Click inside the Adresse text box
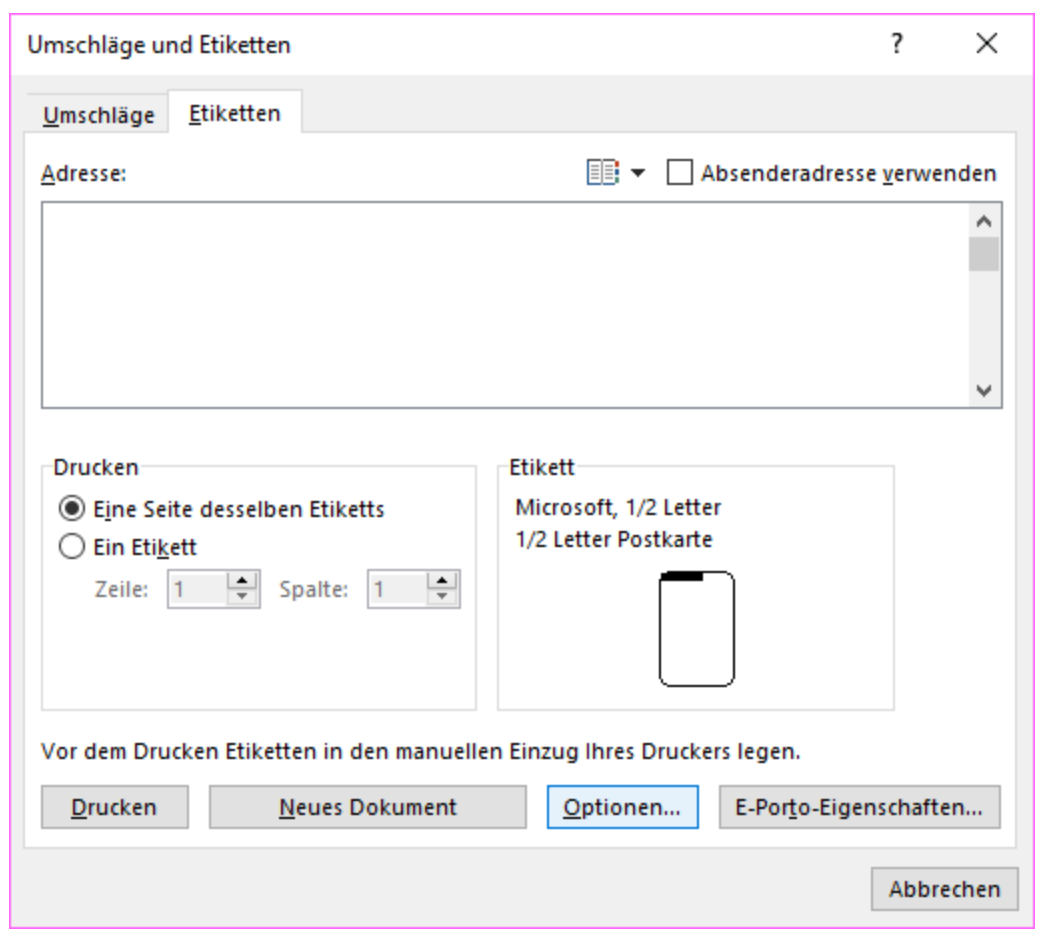 coord(500,305)
